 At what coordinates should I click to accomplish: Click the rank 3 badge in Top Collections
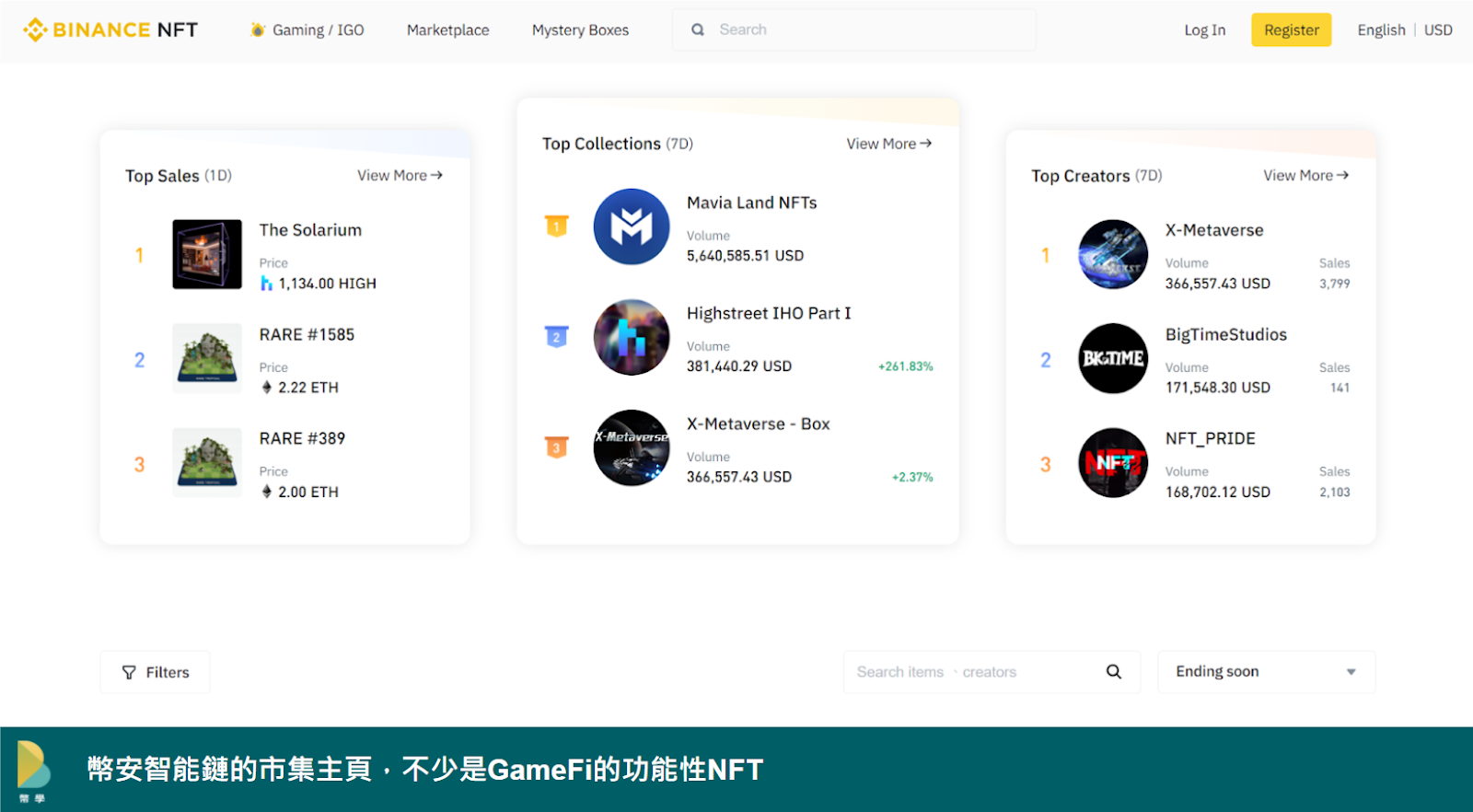coord(556,447)
